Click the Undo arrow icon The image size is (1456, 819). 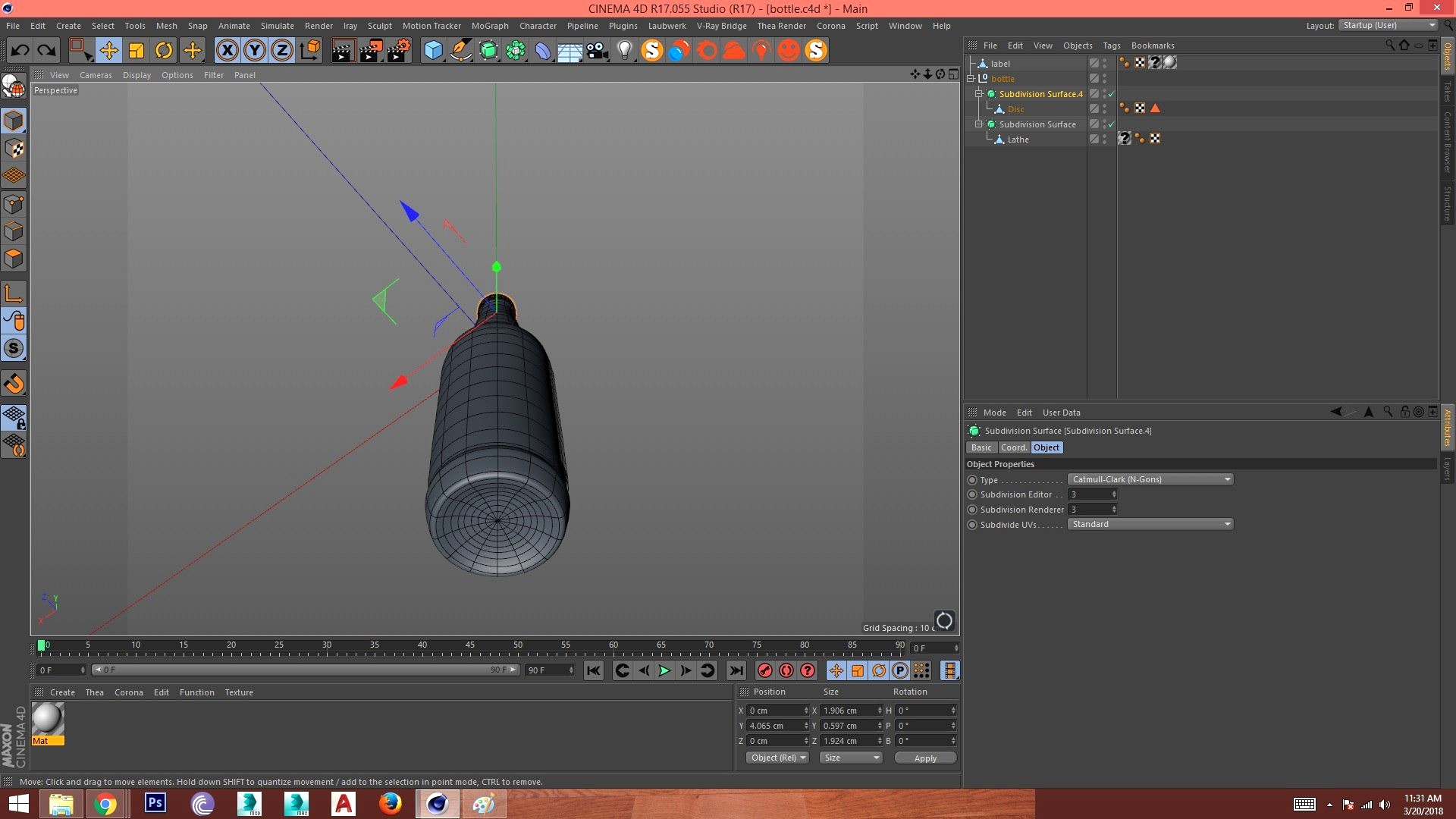point(20,51)
